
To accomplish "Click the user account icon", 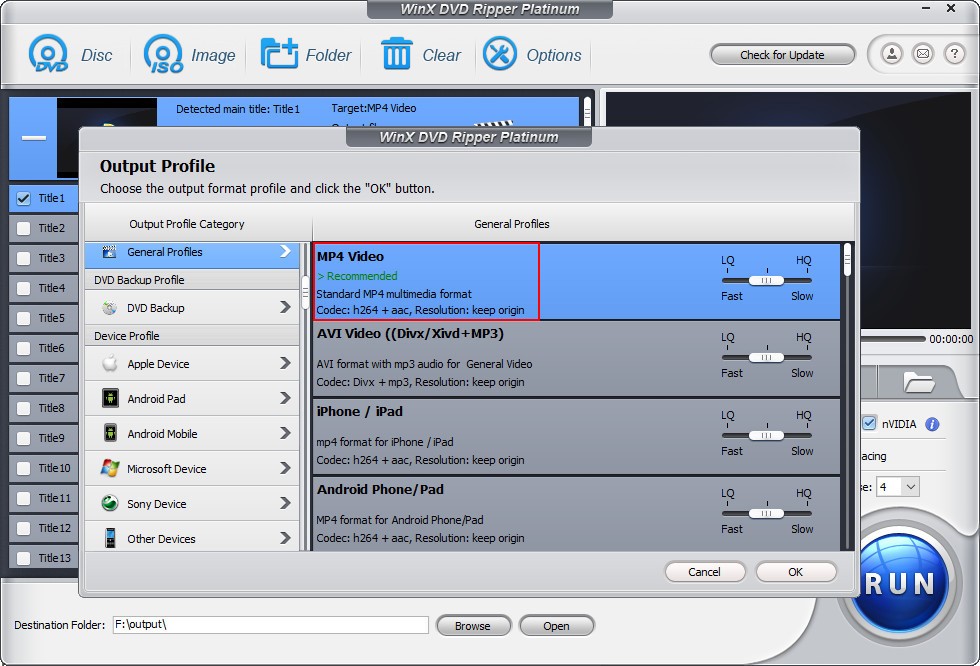I will pos(892,54).
